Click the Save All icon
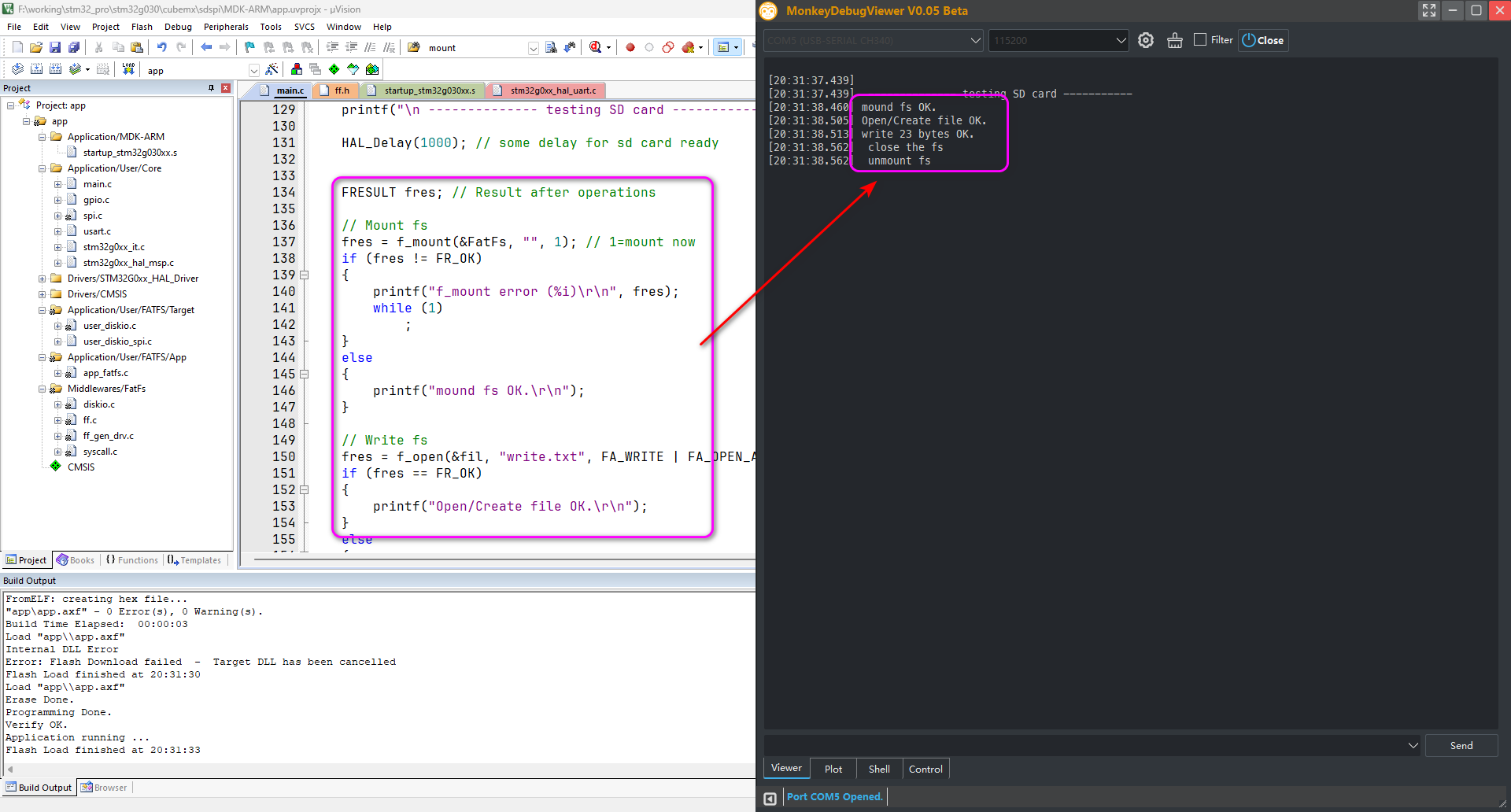The width and height of the screenshot is (1511, 812). point(74,47)
